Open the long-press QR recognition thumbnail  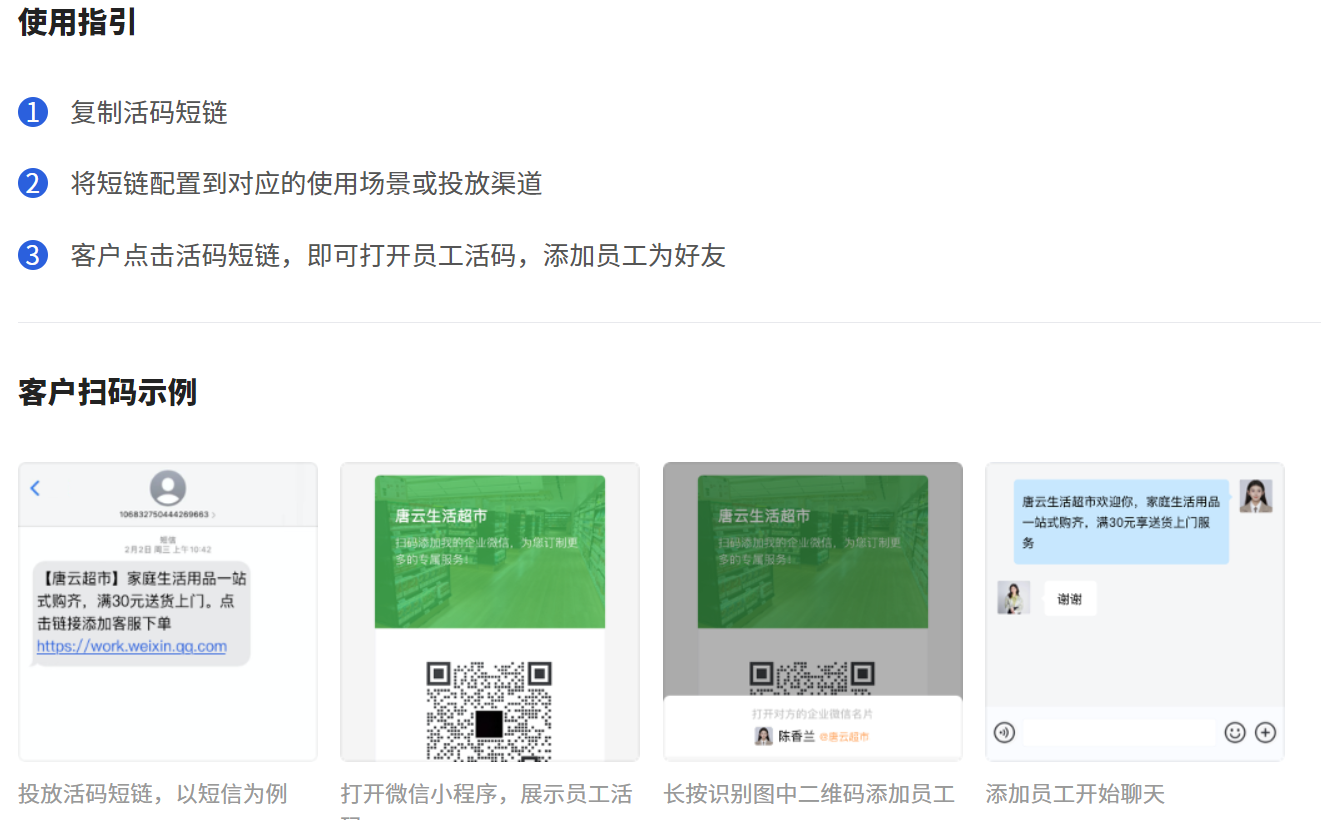pyautogui.click(x=813, y=611)
